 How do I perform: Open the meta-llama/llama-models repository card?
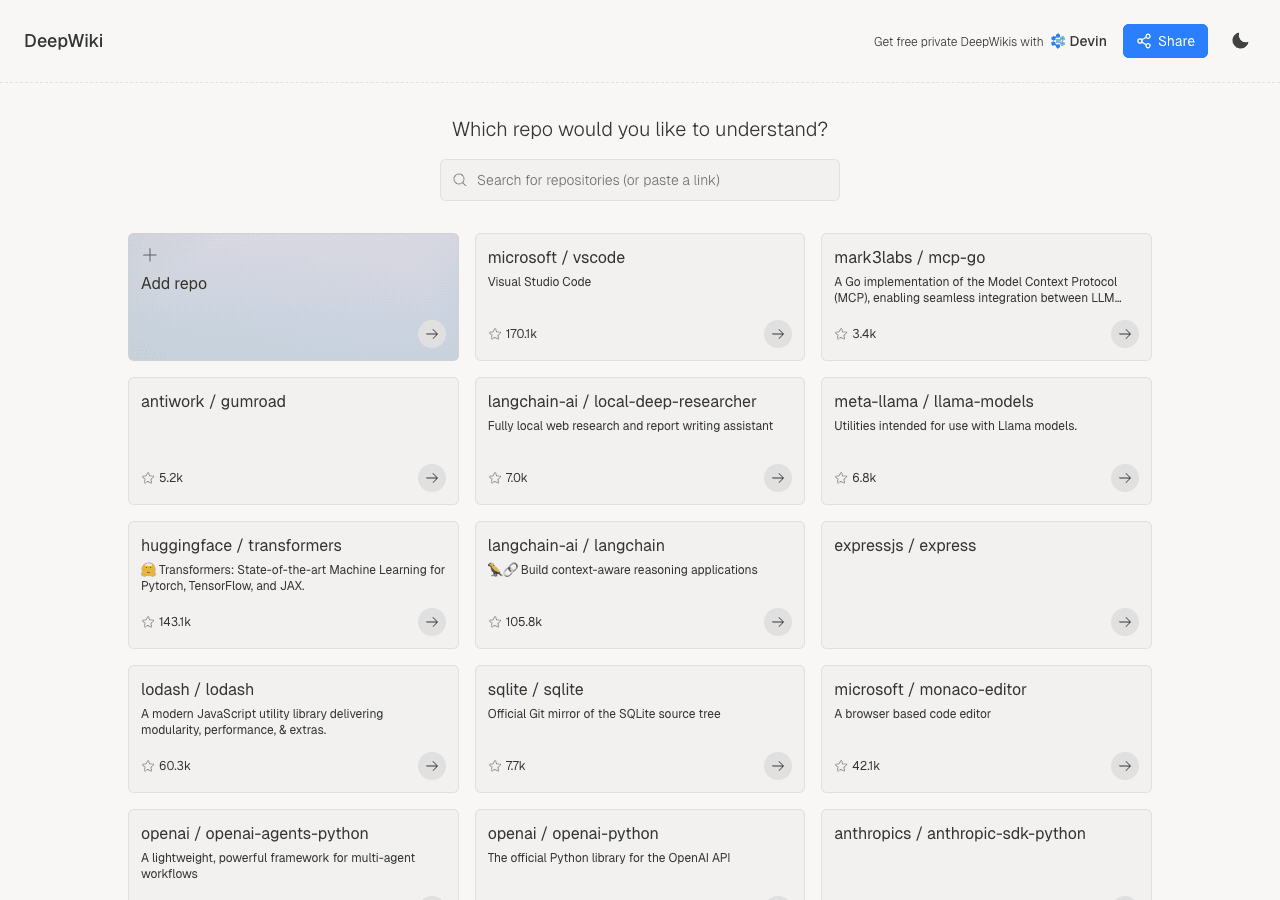pyautogui.click(x=986, y=441)
